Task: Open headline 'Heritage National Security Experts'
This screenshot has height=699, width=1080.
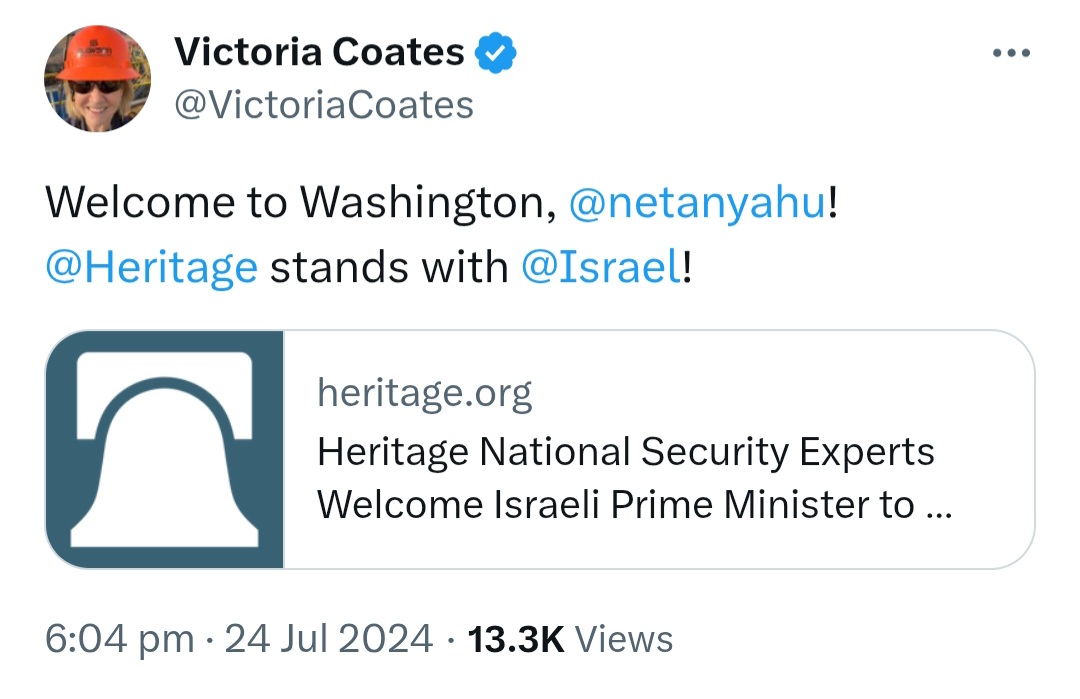Action: (x=625, y=452)
